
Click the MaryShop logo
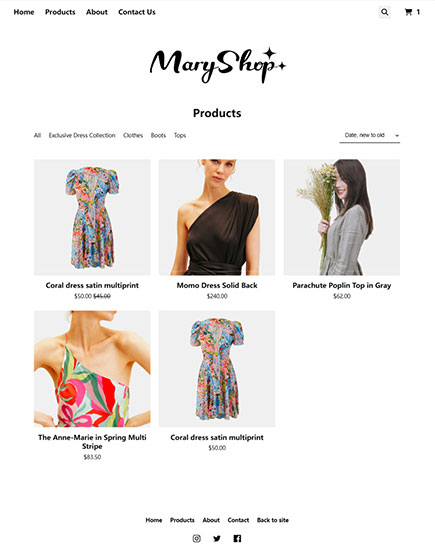pyautogui.click(x=217, y=65)
